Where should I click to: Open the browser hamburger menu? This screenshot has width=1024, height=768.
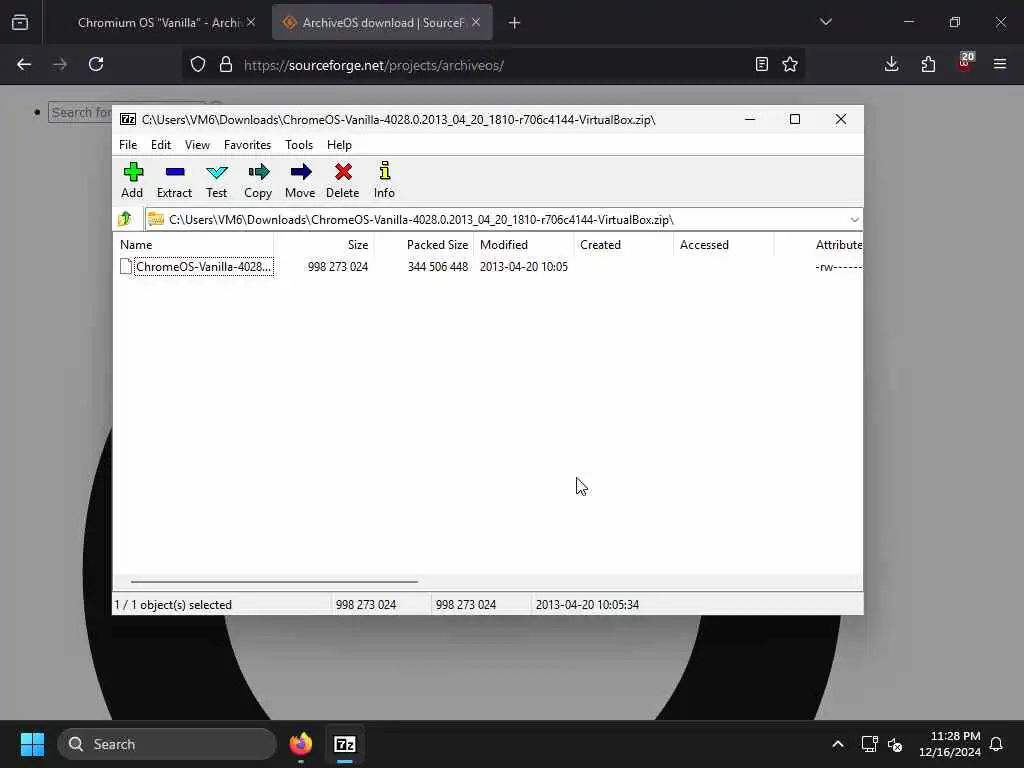(1000, 64)
